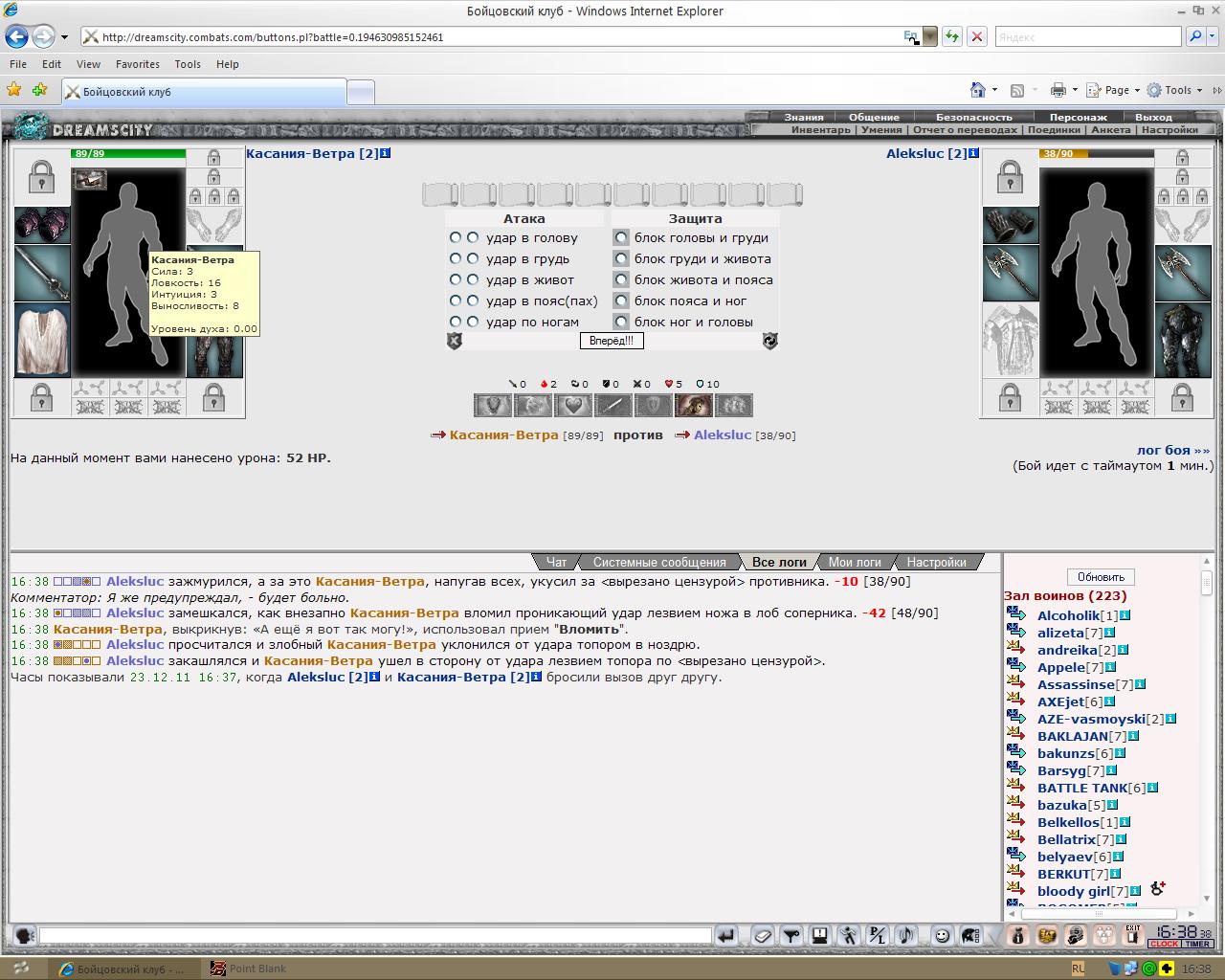This screenshot has height=980, width=1225.
Task: Use the heart combat technique icon
Action: [x=573, y=406]
